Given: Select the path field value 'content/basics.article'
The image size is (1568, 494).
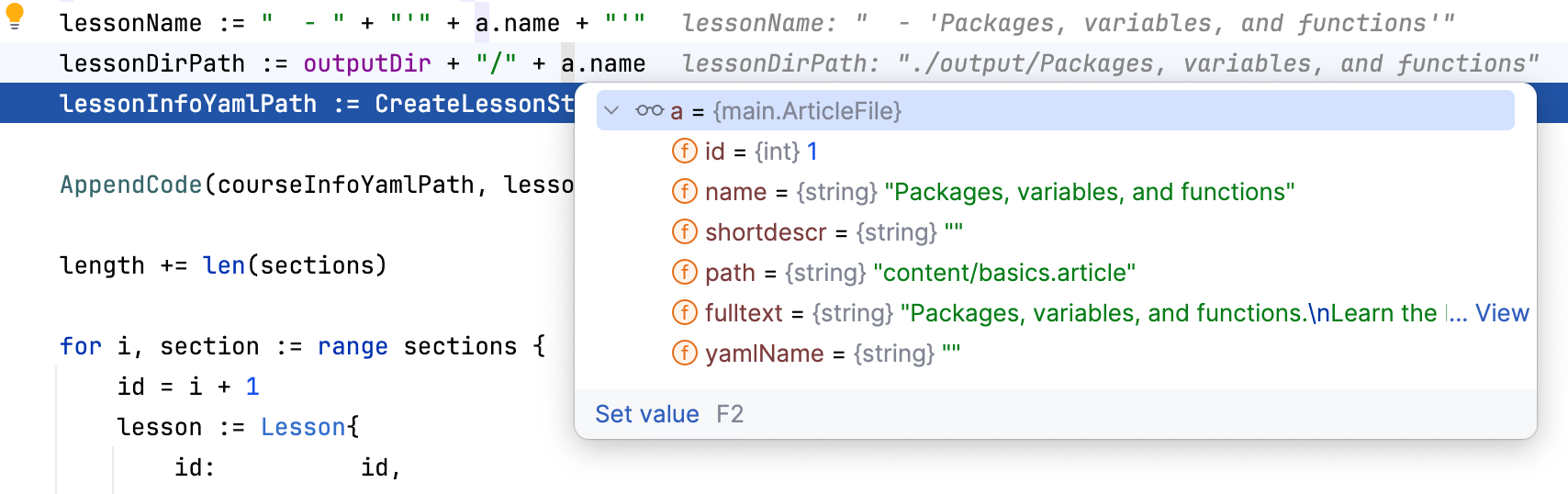Looking at the screenshot, I should (x=1004, y=273).
